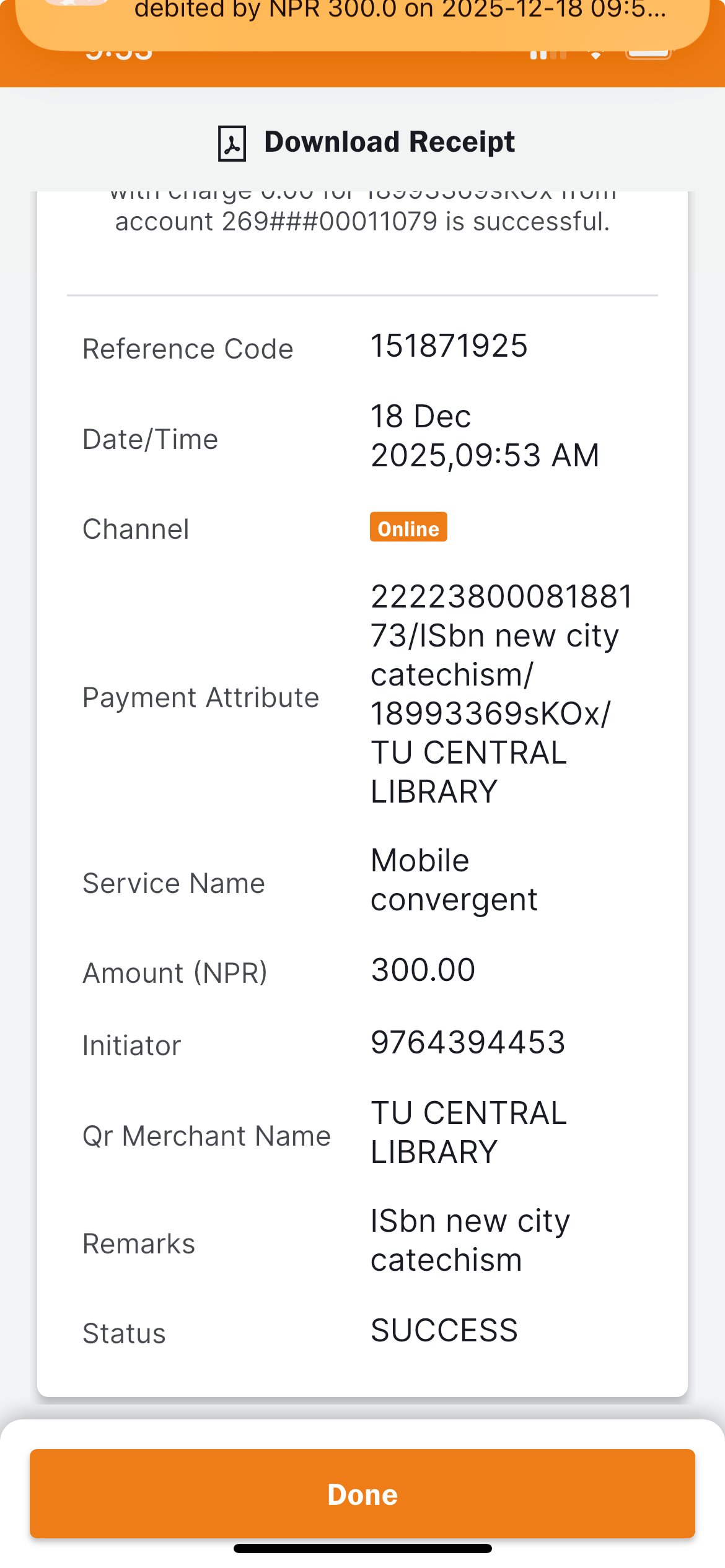Tap the Qr Merchant Name label

tap(206, 1136)
